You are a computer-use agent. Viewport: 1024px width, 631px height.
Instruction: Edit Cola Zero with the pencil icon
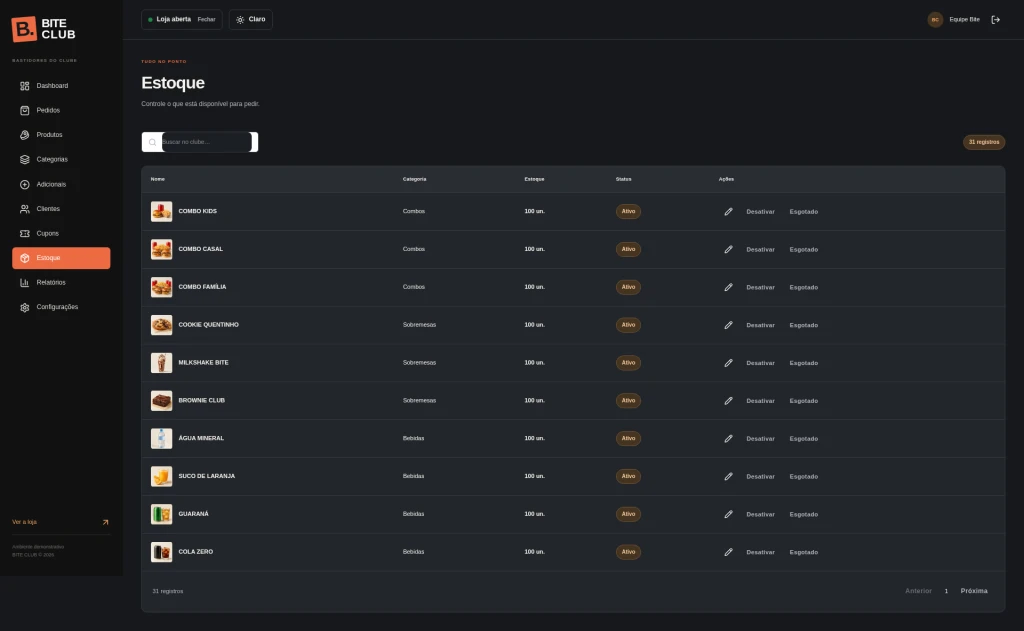point(728,553)
